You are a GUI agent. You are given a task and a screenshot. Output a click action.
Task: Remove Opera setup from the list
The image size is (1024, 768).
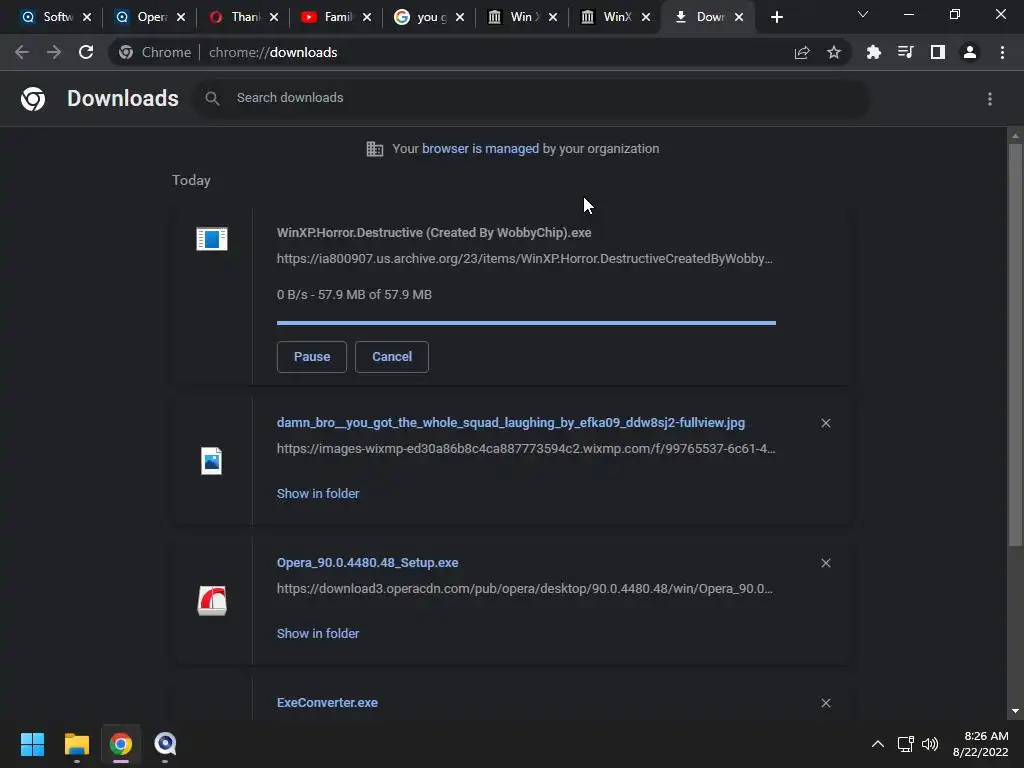click(825, 563)
